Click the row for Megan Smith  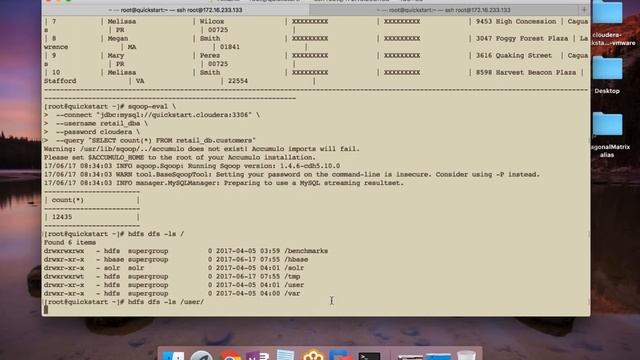[x=316, y=38]
